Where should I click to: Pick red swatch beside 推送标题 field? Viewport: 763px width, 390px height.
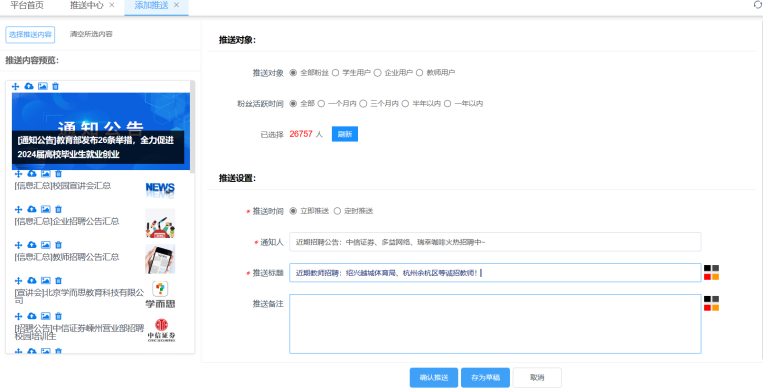pos(707,277)
